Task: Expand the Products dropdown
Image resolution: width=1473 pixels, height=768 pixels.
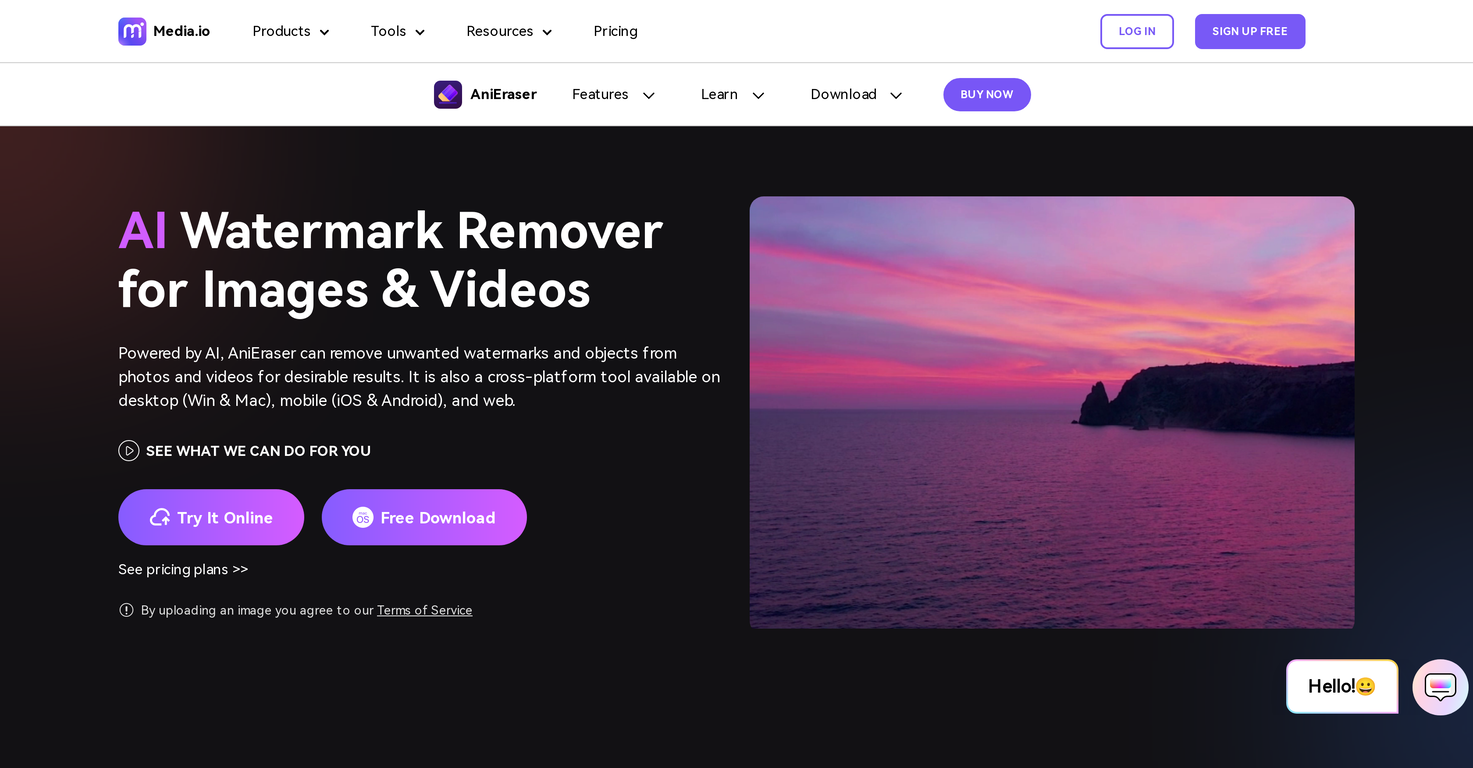Action: [290, 31]
